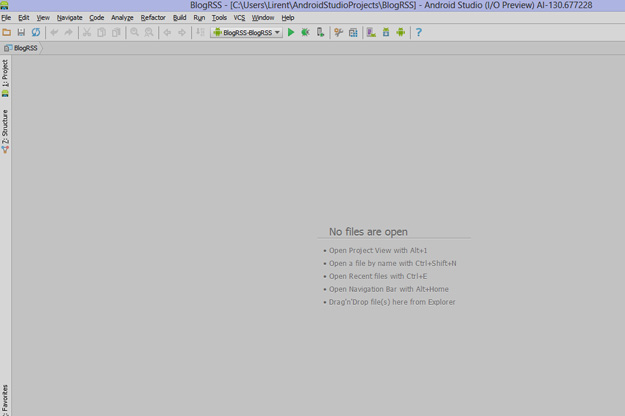Open the green Android robot icon
This screenshot has width=625, height=416.
pyautogui.click(x=401, y=32)
